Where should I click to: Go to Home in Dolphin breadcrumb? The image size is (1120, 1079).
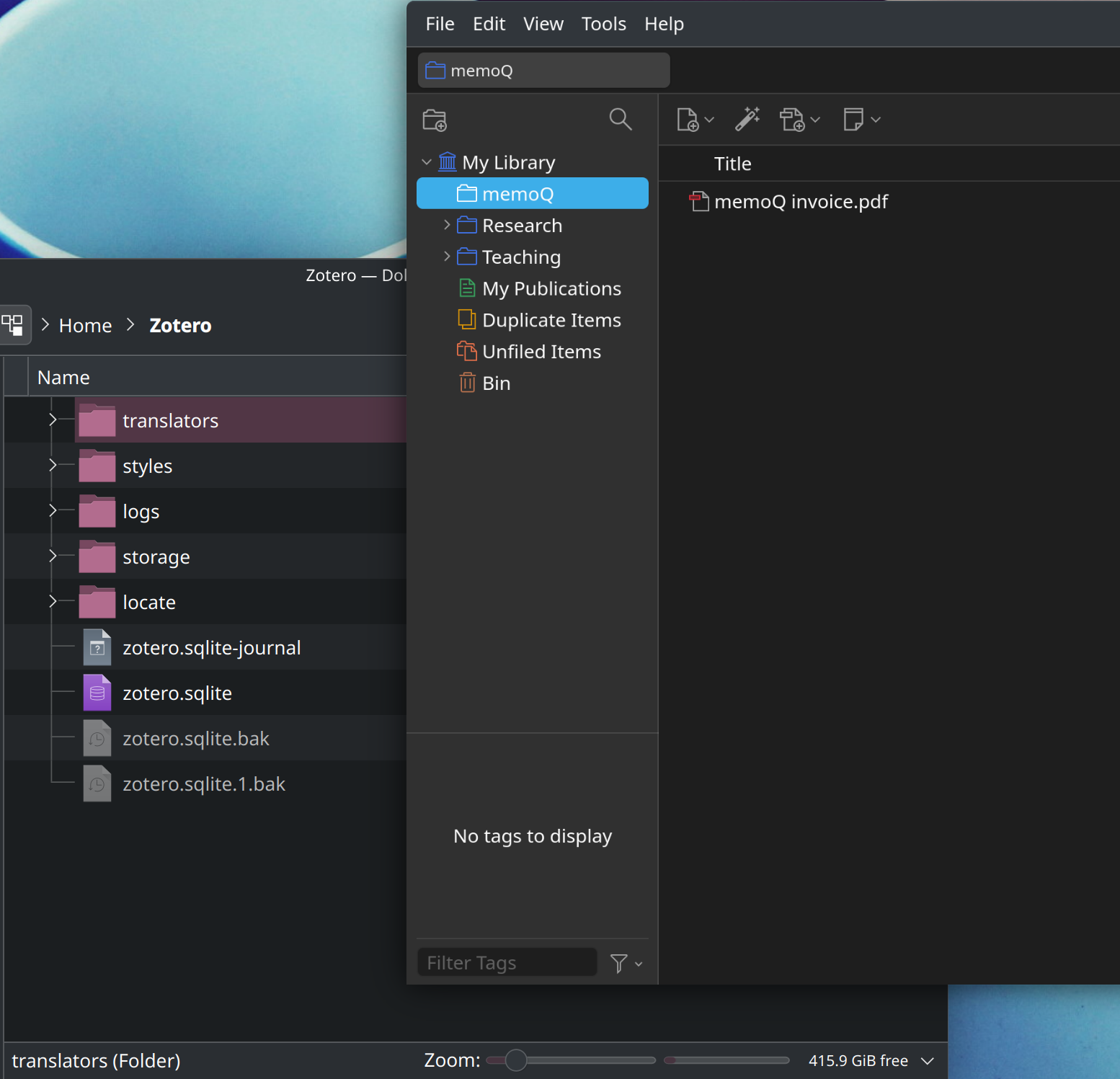pos(85,326)
